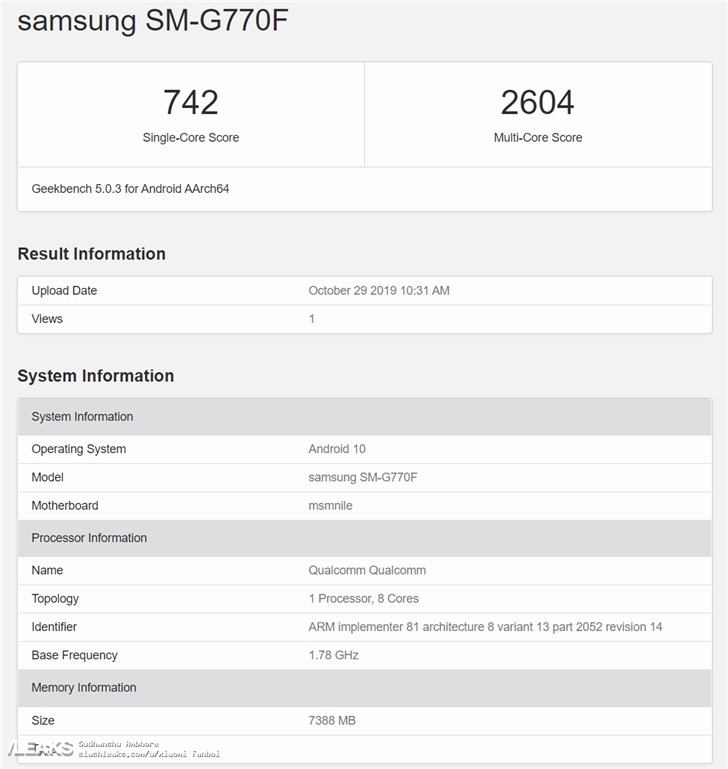Screen dimensions: 728x769
Task: Click the Geekbench 5.0.3 for Android AArch64 text
Action: point(130,188)
